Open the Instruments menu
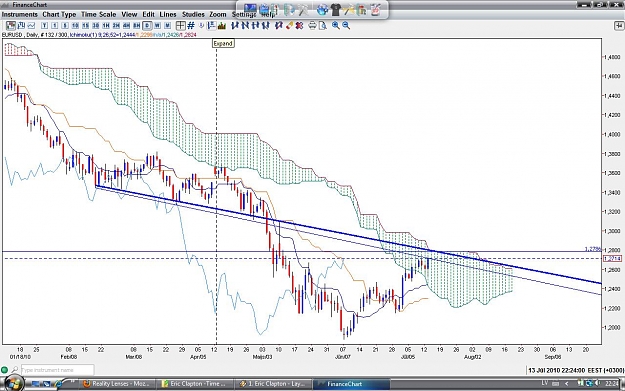 [x=20, y=14]
